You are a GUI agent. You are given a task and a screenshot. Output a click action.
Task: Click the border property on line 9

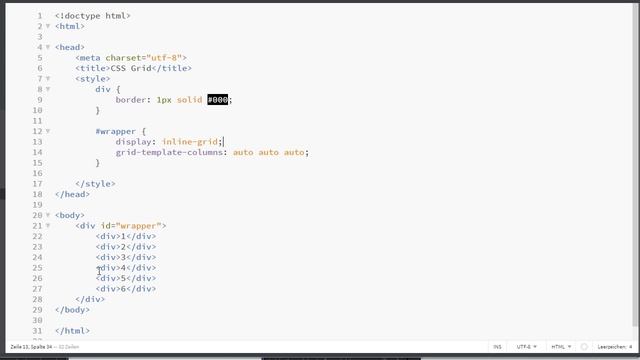coord(131,100)
